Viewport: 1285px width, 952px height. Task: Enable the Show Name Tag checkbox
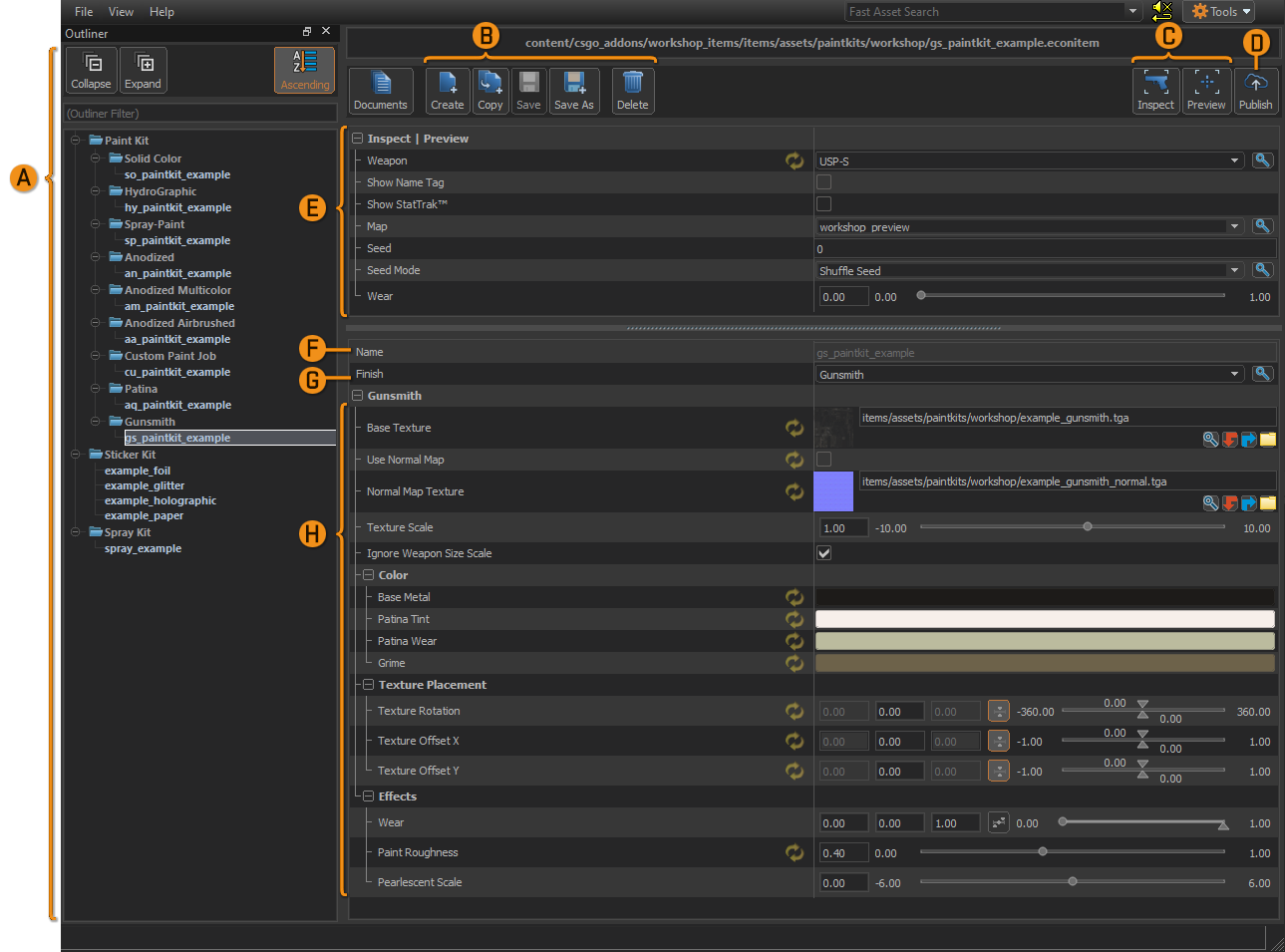click(823, 182)
